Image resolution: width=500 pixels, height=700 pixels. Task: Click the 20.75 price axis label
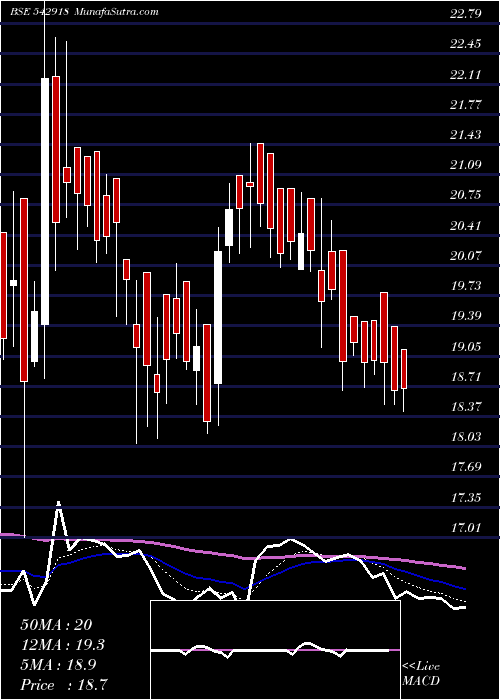[x=466, y=195]
